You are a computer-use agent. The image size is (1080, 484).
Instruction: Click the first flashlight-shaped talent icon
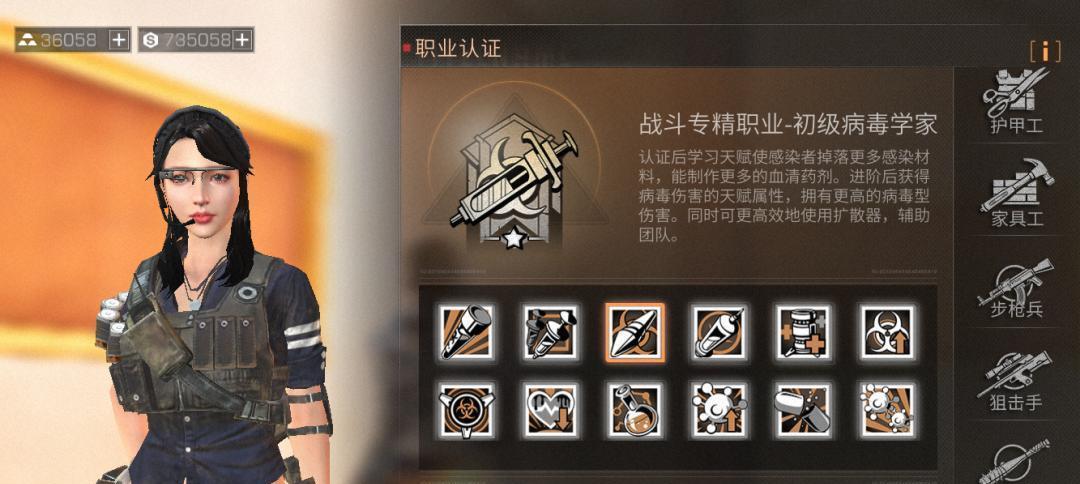tap(466, 333)
